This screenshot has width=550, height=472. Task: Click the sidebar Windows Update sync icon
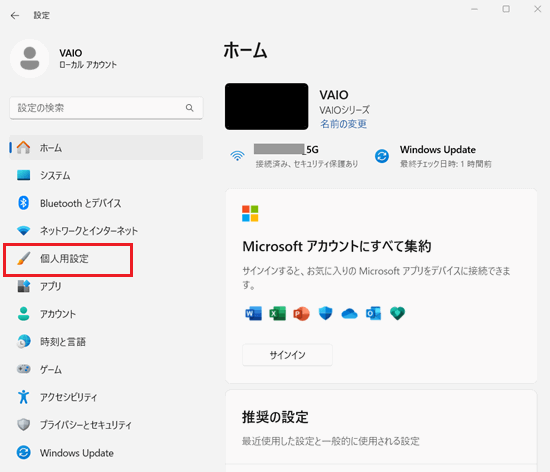(24, 452)
